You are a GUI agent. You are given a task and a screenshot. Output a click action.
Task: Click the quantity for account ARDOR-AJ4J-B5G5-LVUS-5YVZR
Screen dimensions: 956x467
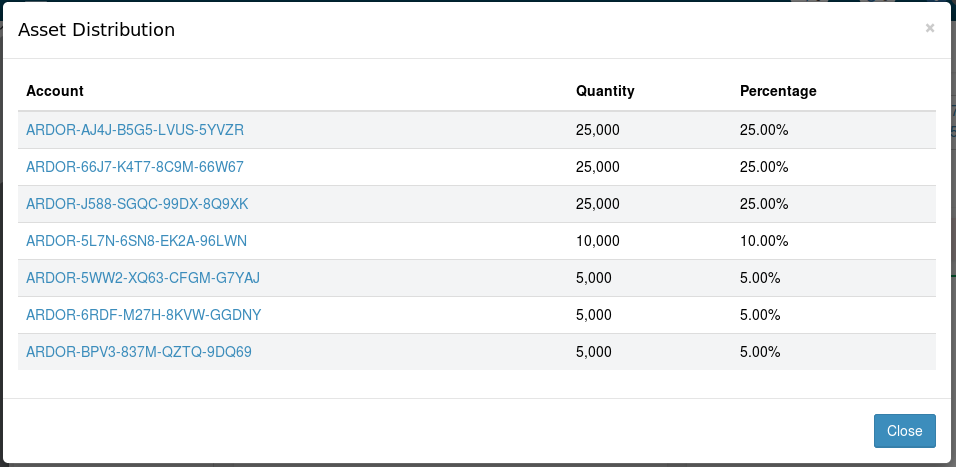tap(598, 130)
